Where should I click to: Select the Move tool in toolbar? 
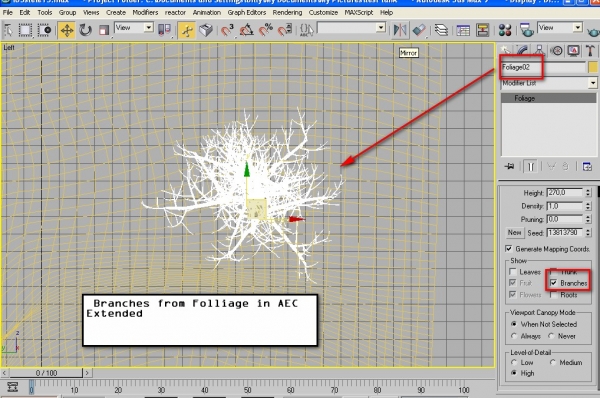click(x=67, y=30)
